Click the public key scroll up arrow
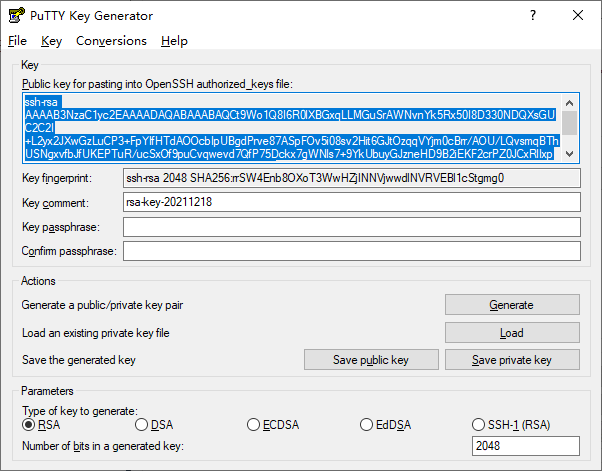The height and width of the screenshot is (471, 602). pyautogui.click(x=570, y=103)
